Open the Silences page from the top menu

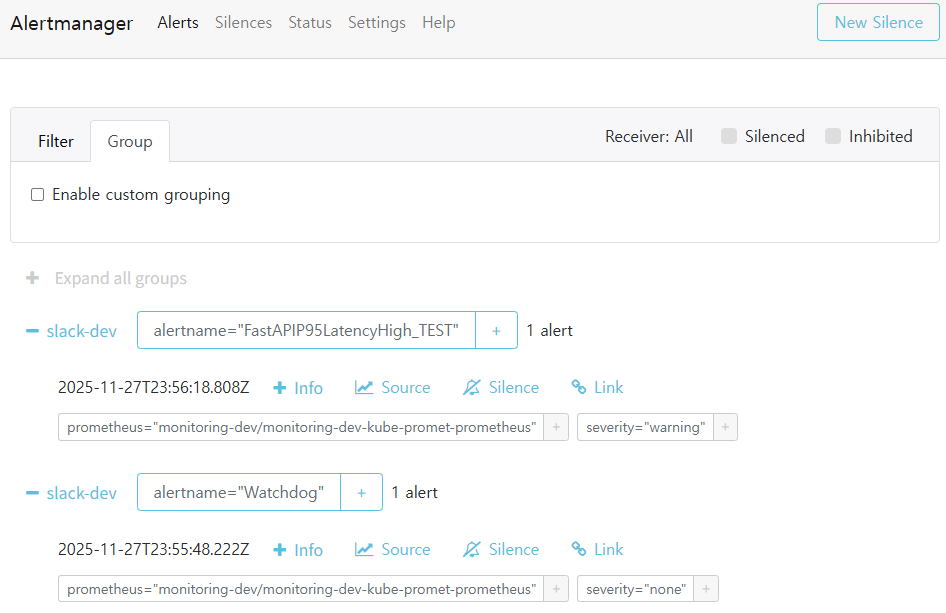(x=243, y=22)
